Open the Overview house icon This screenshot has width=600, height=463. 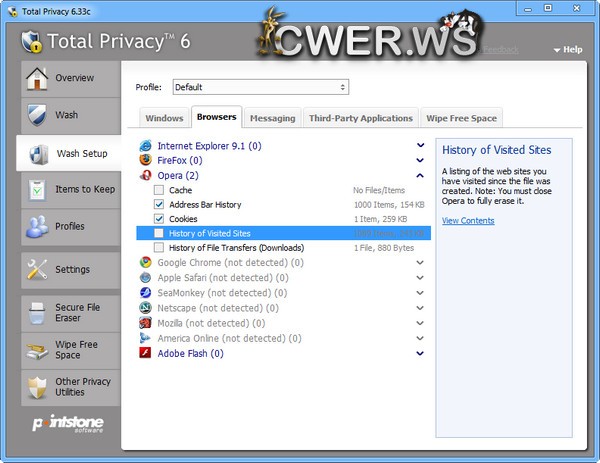click(x=36, y=78)
